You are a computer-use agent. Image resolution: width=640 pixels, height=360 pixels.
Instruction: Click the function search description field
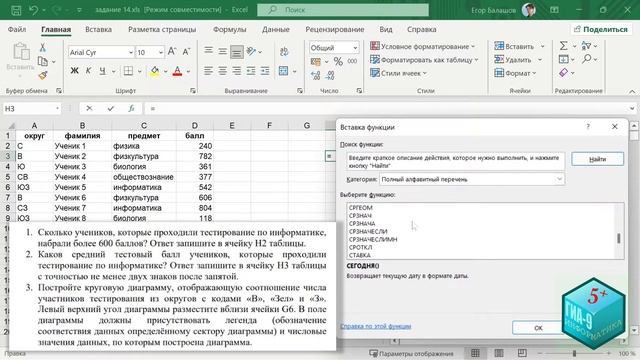[x=456, y=162]
